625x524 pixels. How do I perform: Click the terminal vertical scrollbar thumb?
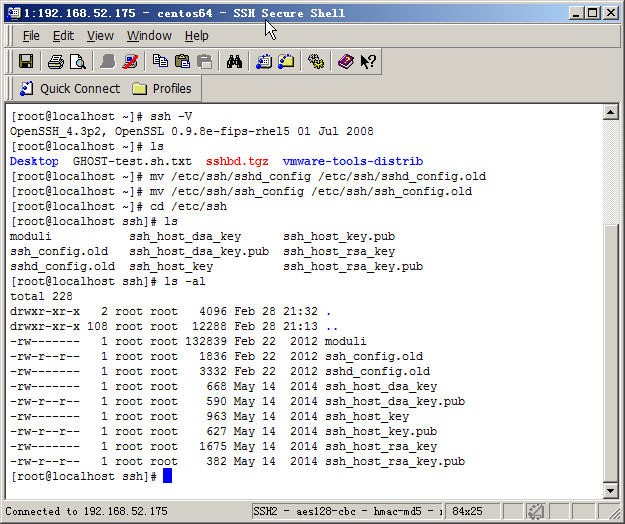click(x=610, y=353)
